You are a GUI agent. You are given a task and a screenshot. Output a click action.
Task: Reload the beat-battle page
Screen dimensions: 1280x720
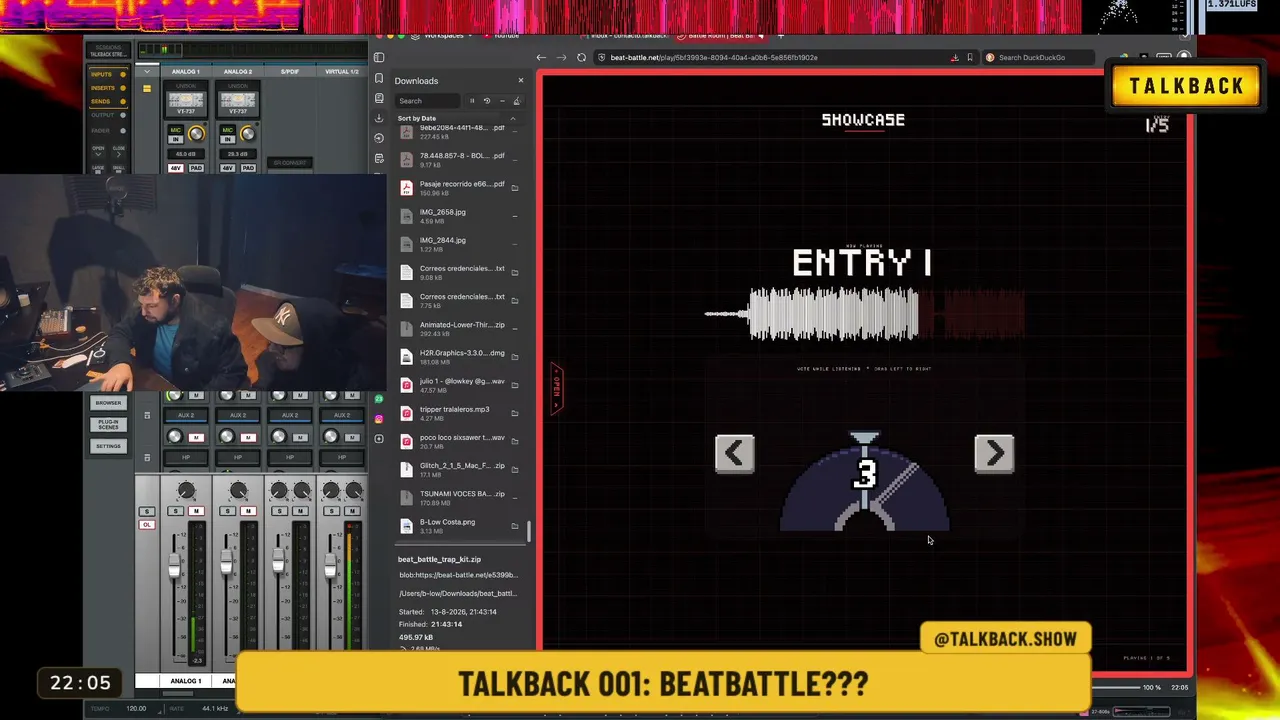(582, 57)
